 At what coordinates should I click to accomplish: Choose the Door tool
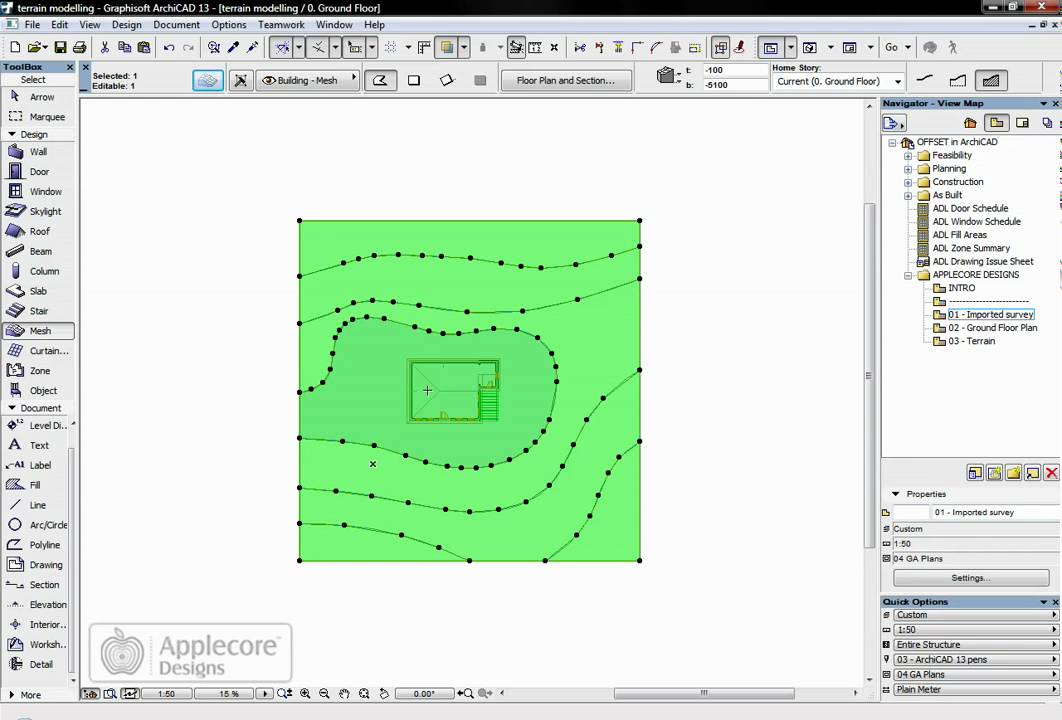tap(37, 171)
